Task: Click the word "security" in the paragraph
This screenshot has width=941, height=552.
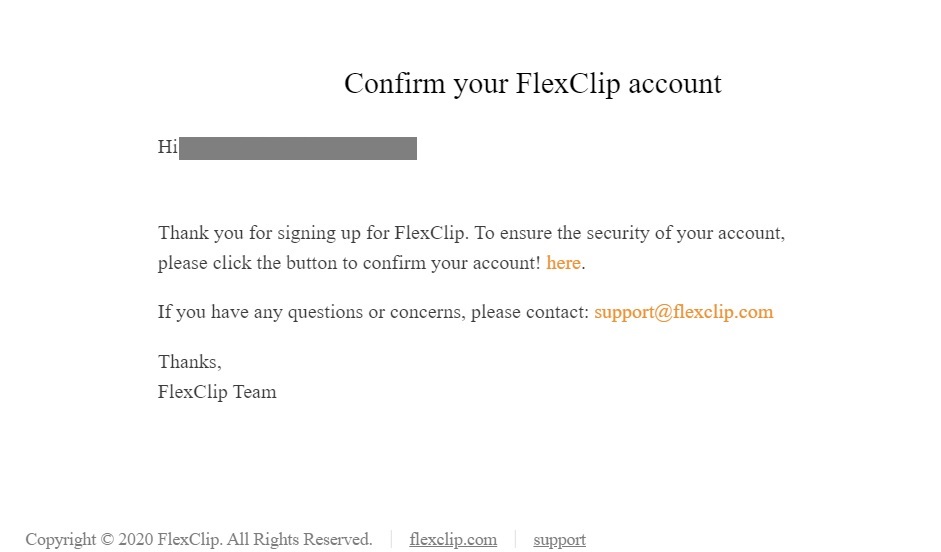Action: click(618, 233)
